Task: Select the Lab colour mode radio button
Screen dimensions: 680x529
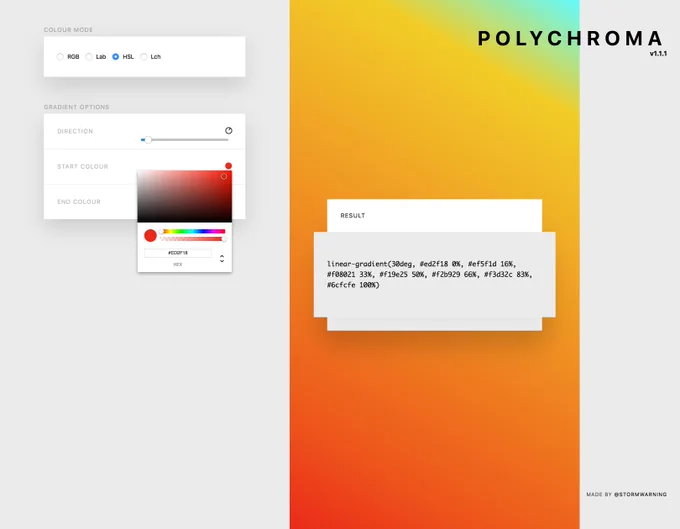Action: pos(89,57)
